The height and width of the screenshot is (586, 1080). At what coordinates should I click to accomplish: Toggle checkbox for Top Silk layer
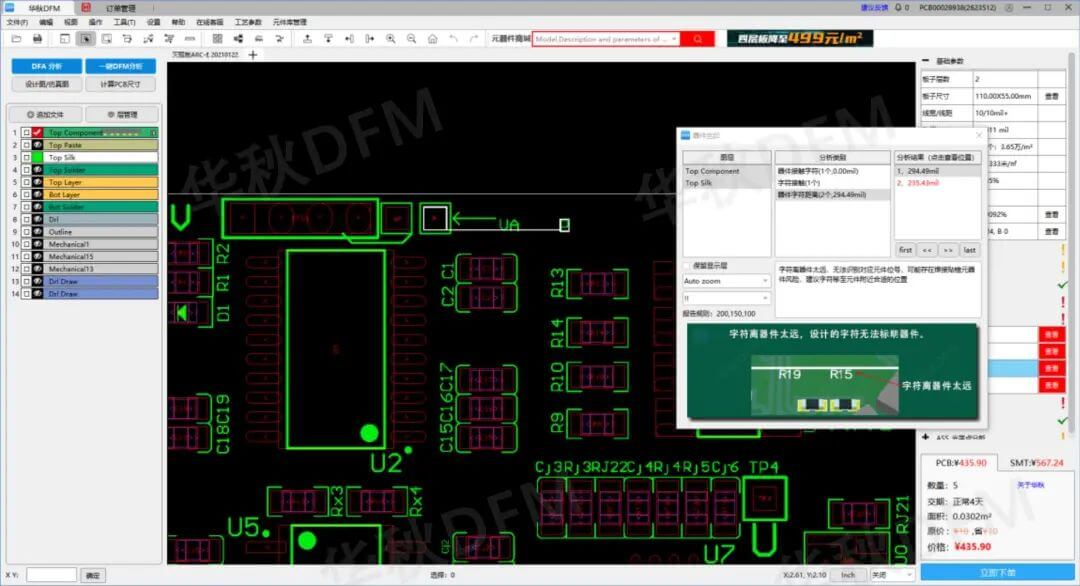[26, 157]
